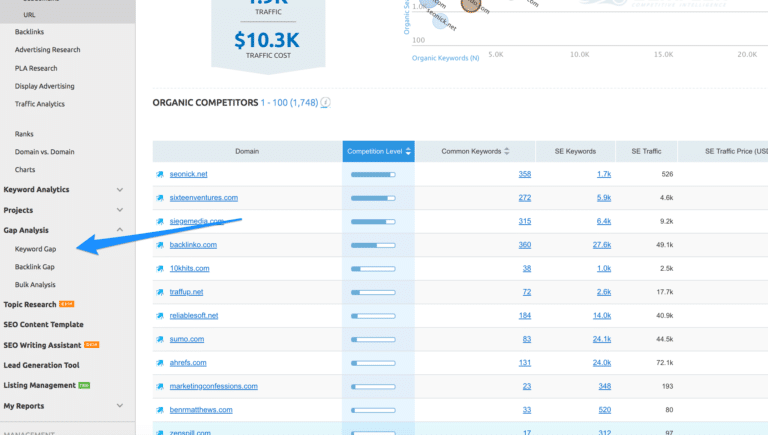
Task: Open Listing Management
Action: [40, 386]
